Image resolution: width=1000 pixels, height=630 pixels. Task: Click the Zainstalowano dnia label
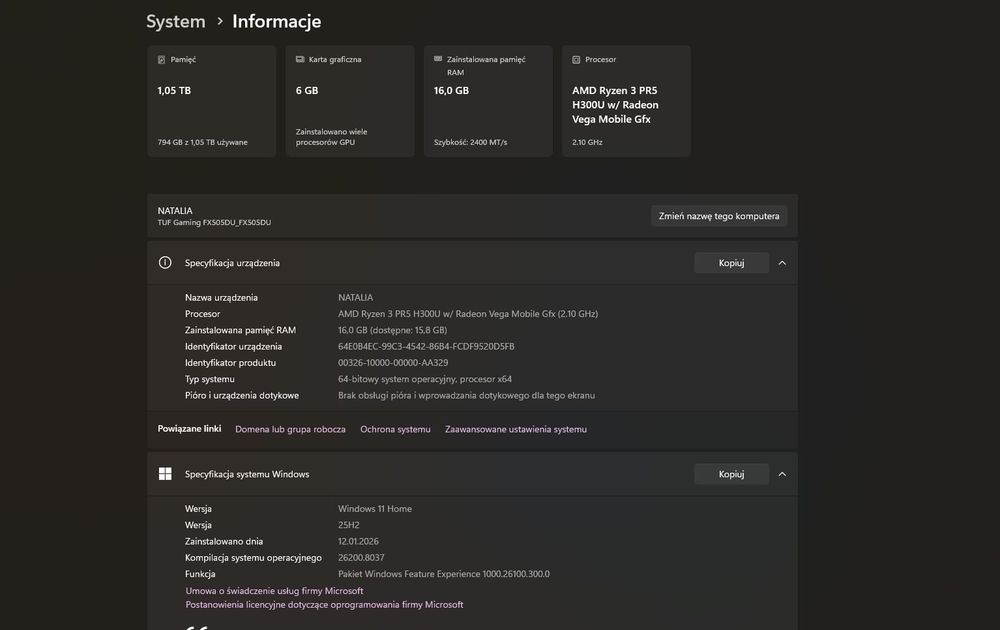click(224, 541)
